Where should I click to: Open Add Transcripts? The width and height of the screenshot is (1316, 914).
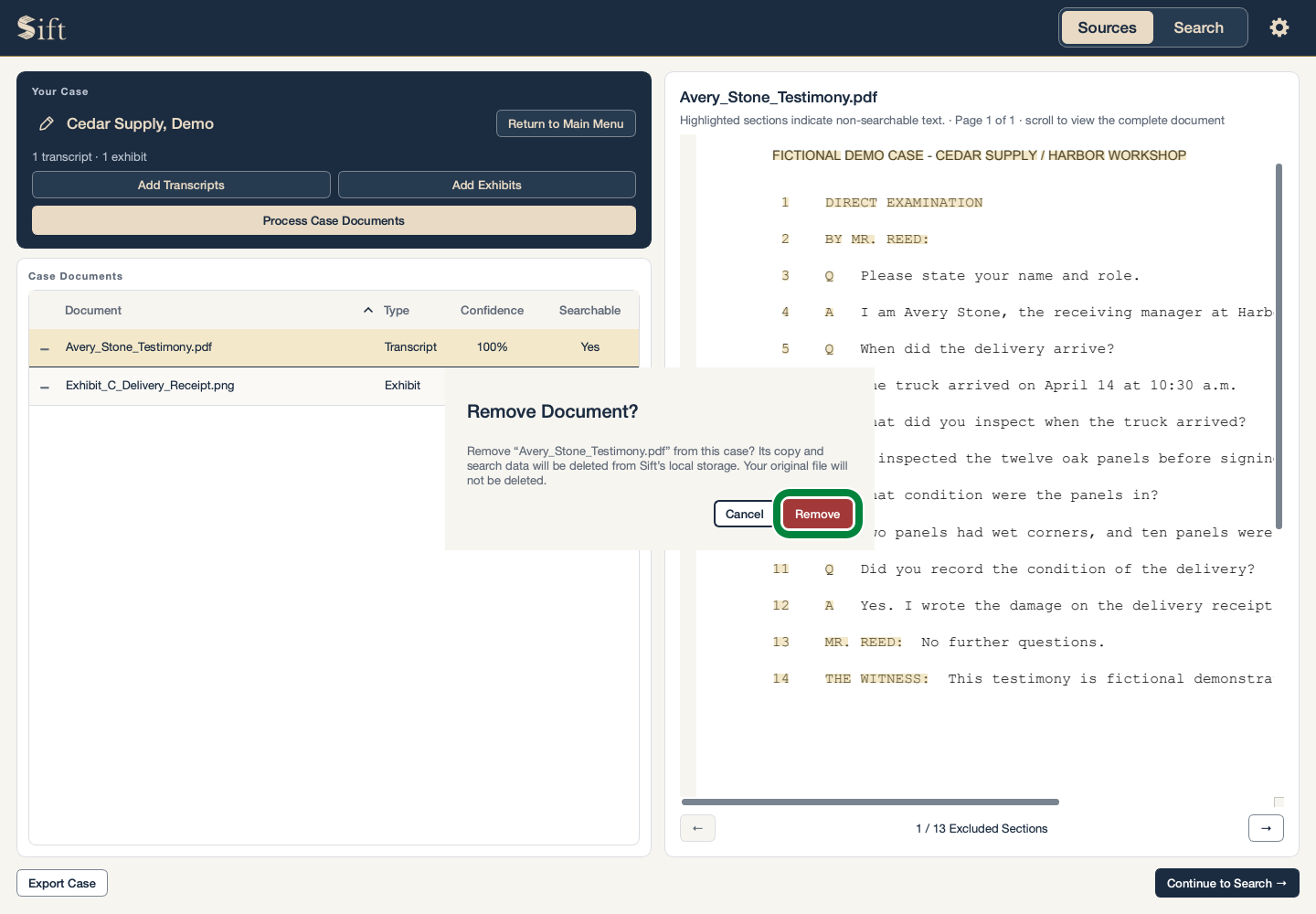tap(181, 185)
